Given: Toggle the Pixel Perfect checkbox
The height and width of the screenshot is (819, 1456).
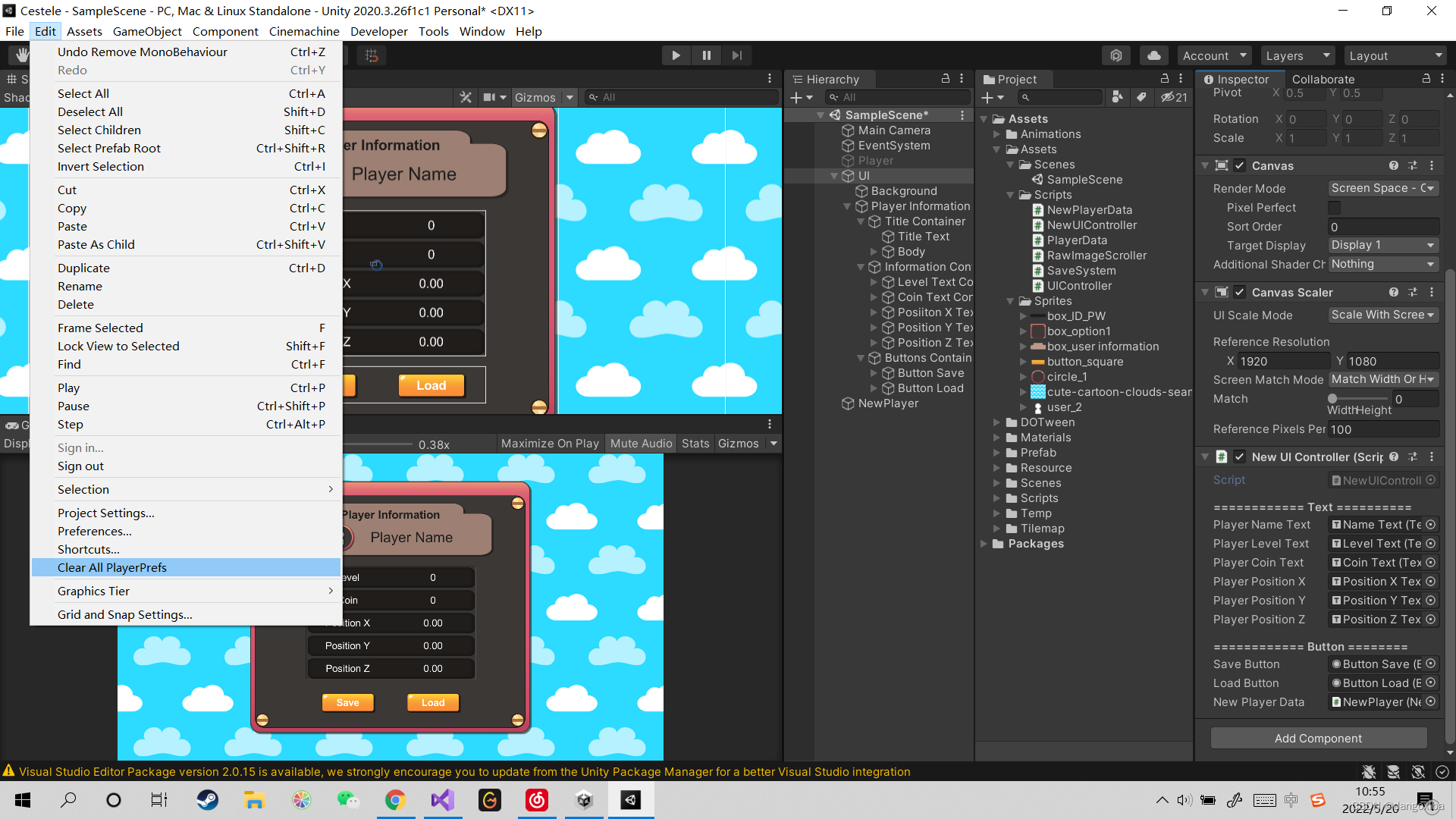Looking at the screenshot, I should (1334, 208).
